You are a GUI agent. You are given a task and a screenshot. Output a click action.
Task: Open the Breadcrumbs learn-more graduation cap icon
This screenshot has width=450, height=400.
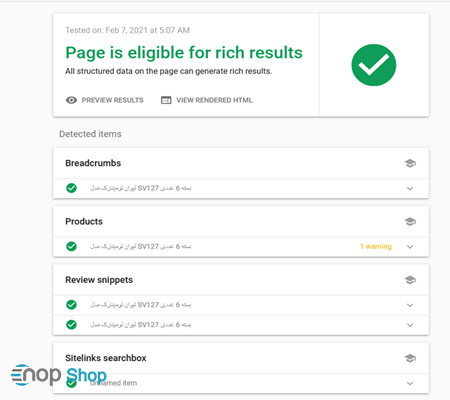(410, 163)
